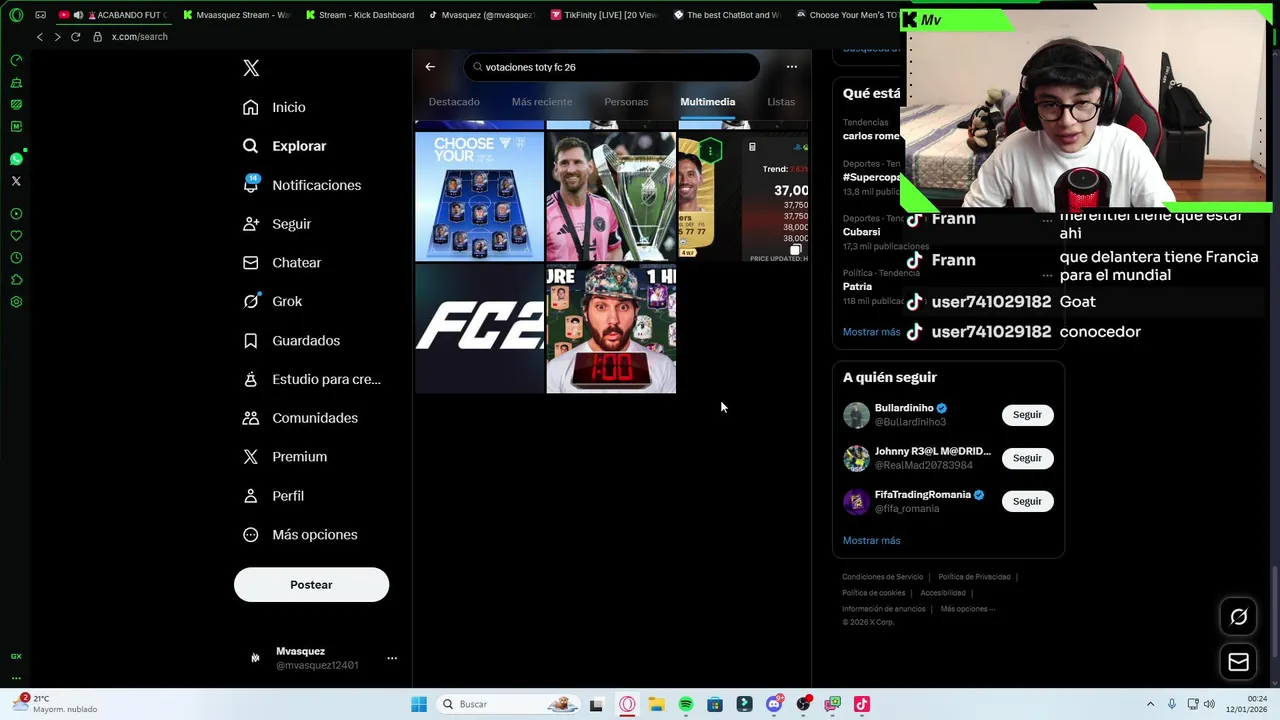
Task: Open Estudio para creadores
Action: click(x=312, y=380)
